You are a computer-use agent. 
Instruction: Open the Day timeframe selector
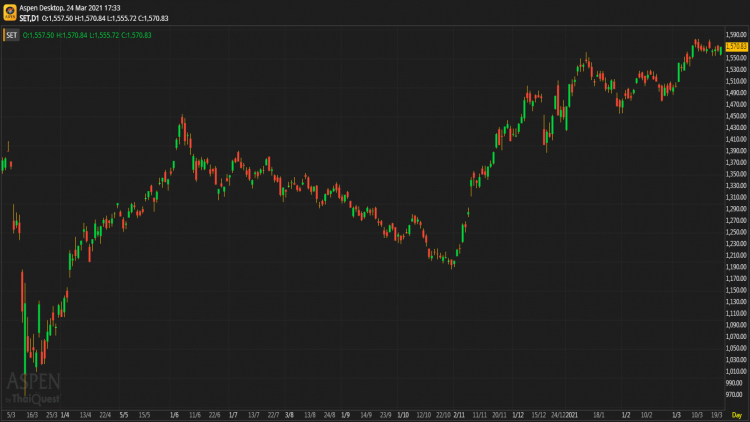coord(737,415)
